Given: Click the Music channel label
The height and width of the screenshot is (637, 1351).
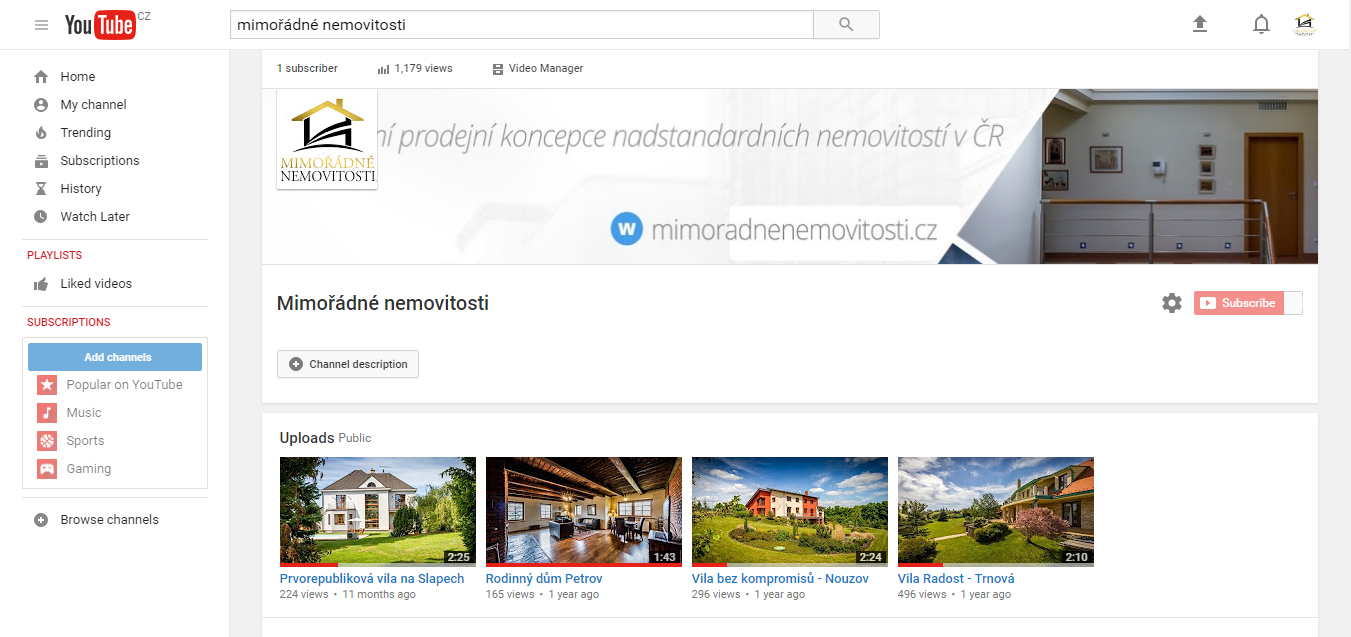Looking at the screenshot, I should pos(84,413).
